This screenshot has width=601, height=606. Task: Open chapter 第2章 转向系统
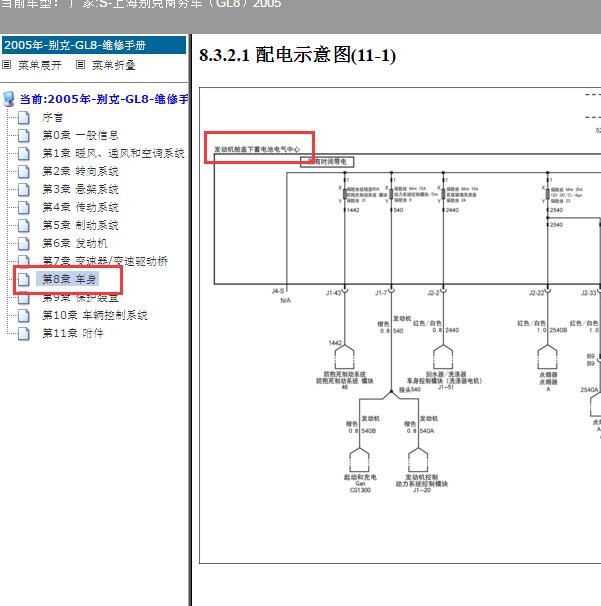tap(80, 171)
